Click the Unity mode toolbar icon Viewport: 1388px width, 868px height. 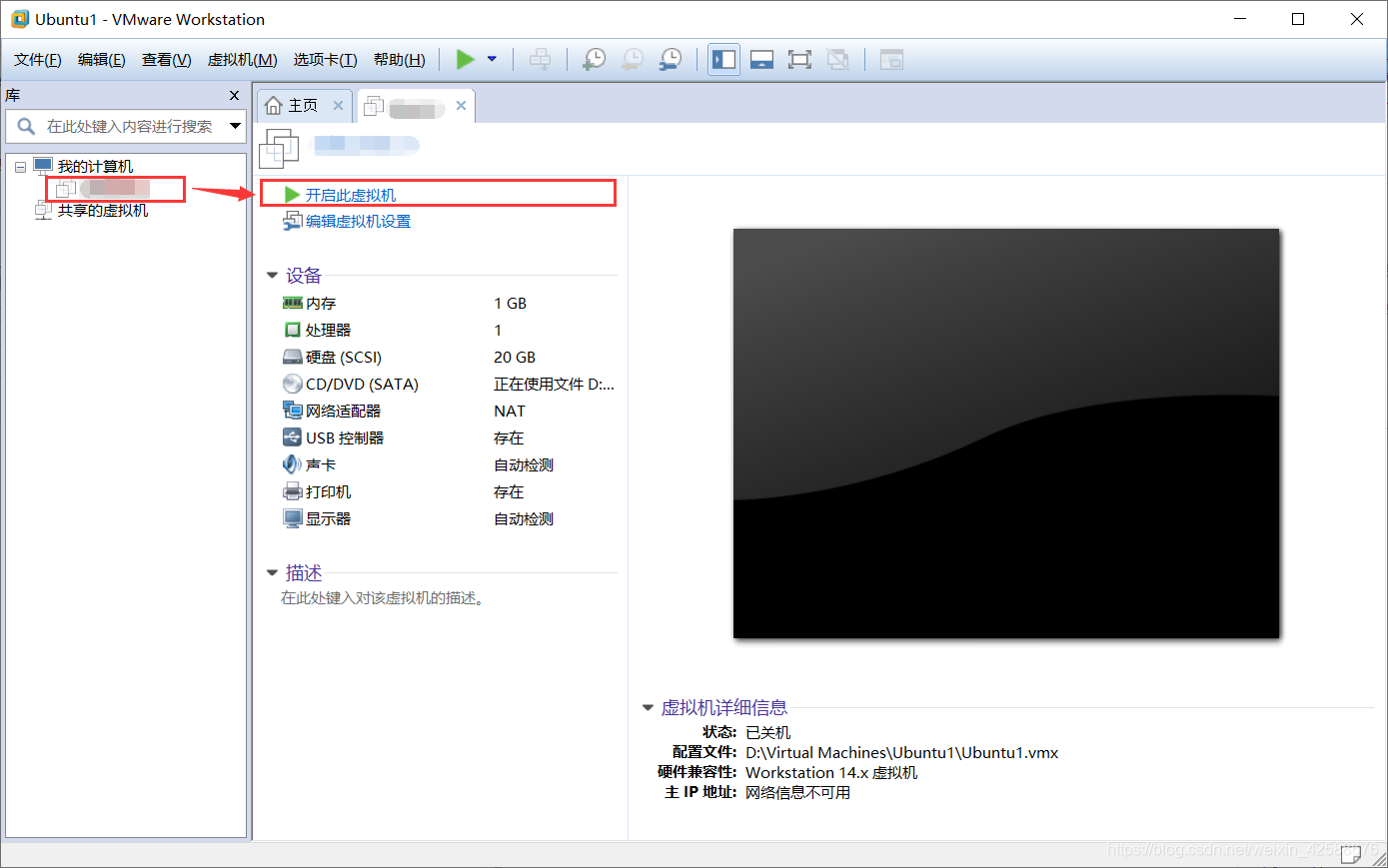838,60
